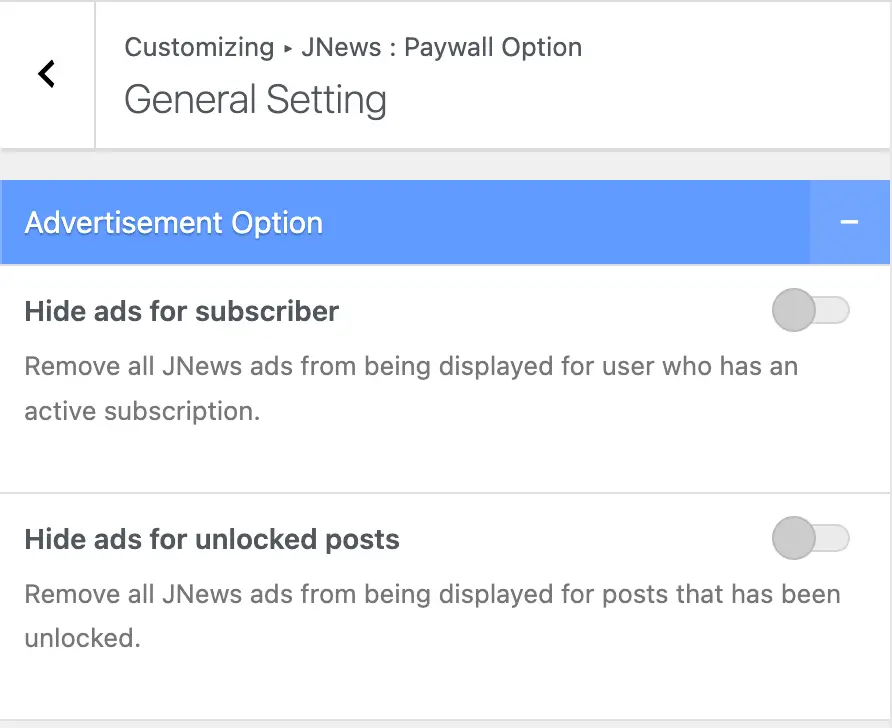
Task: Select the Advertisement Option title text
Action: tap(173, 222)
